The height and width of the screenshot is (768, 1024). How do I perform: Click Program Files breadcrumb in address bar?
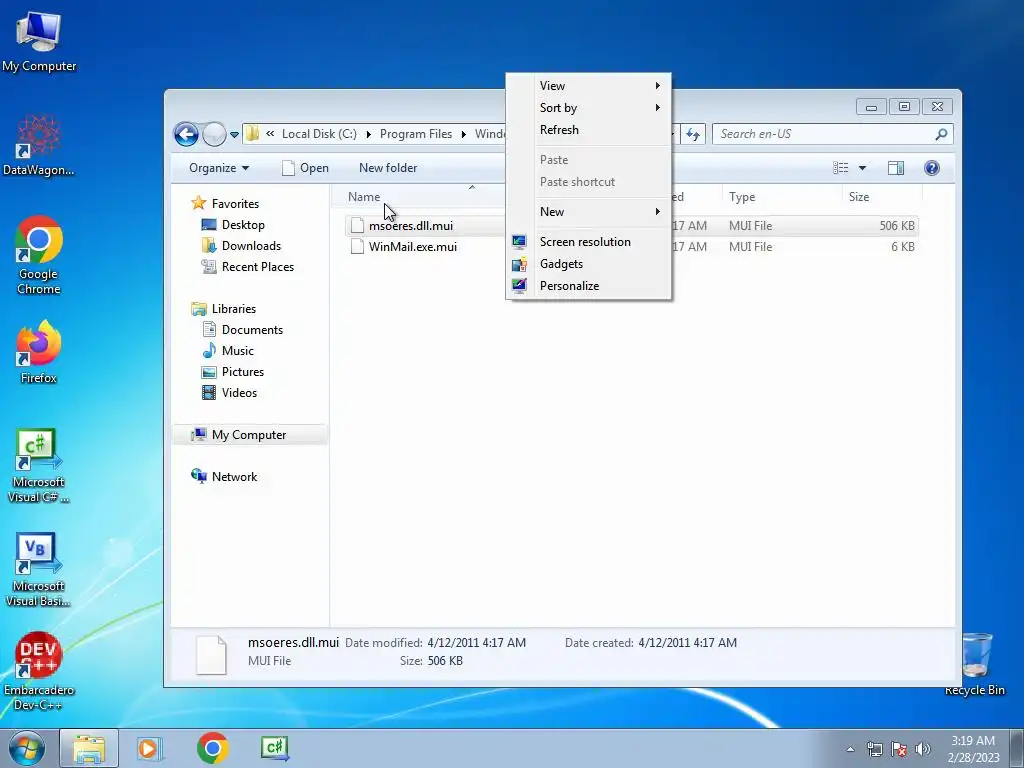pyautogui.click(x=416, y=135)
